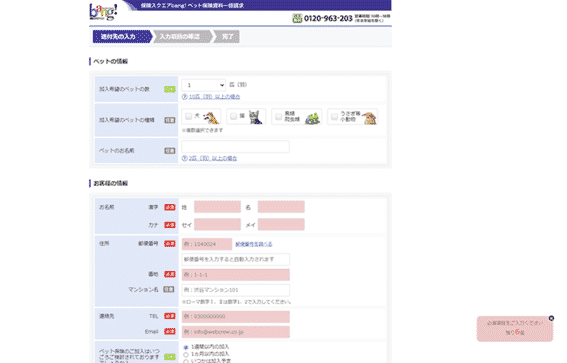The width and height of the screenshot is (567, 363).
Task: Check the 猫 (cat) checkbox
Action: coord(234,116)
